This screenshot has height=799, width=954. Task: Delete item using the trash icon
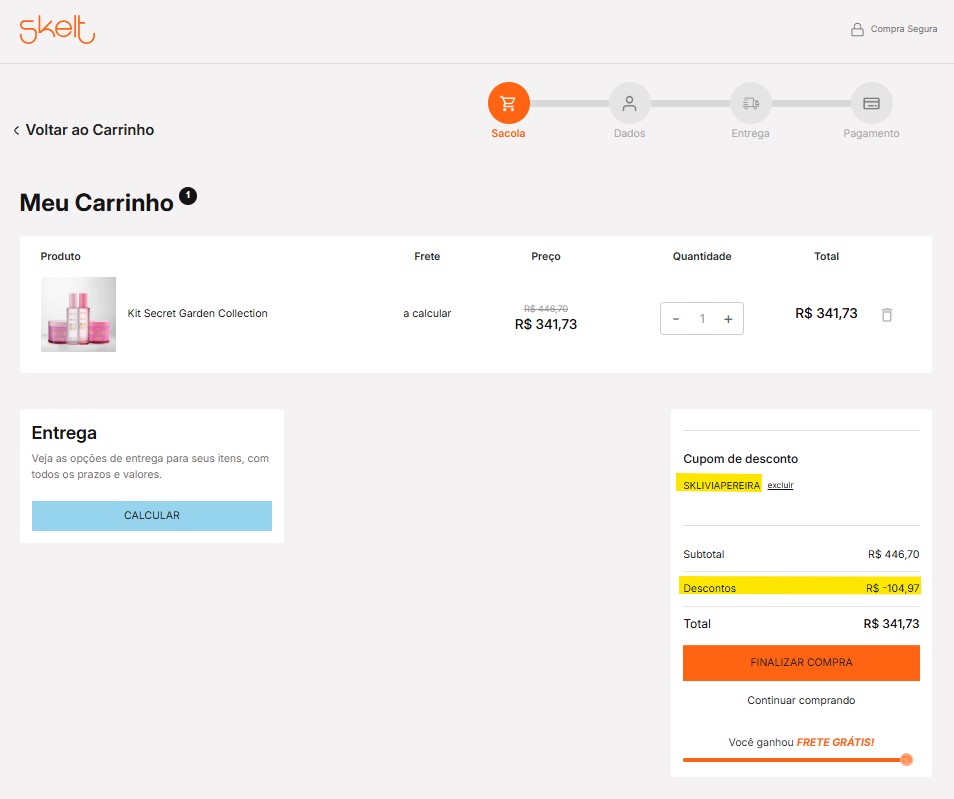click(886, 315)
